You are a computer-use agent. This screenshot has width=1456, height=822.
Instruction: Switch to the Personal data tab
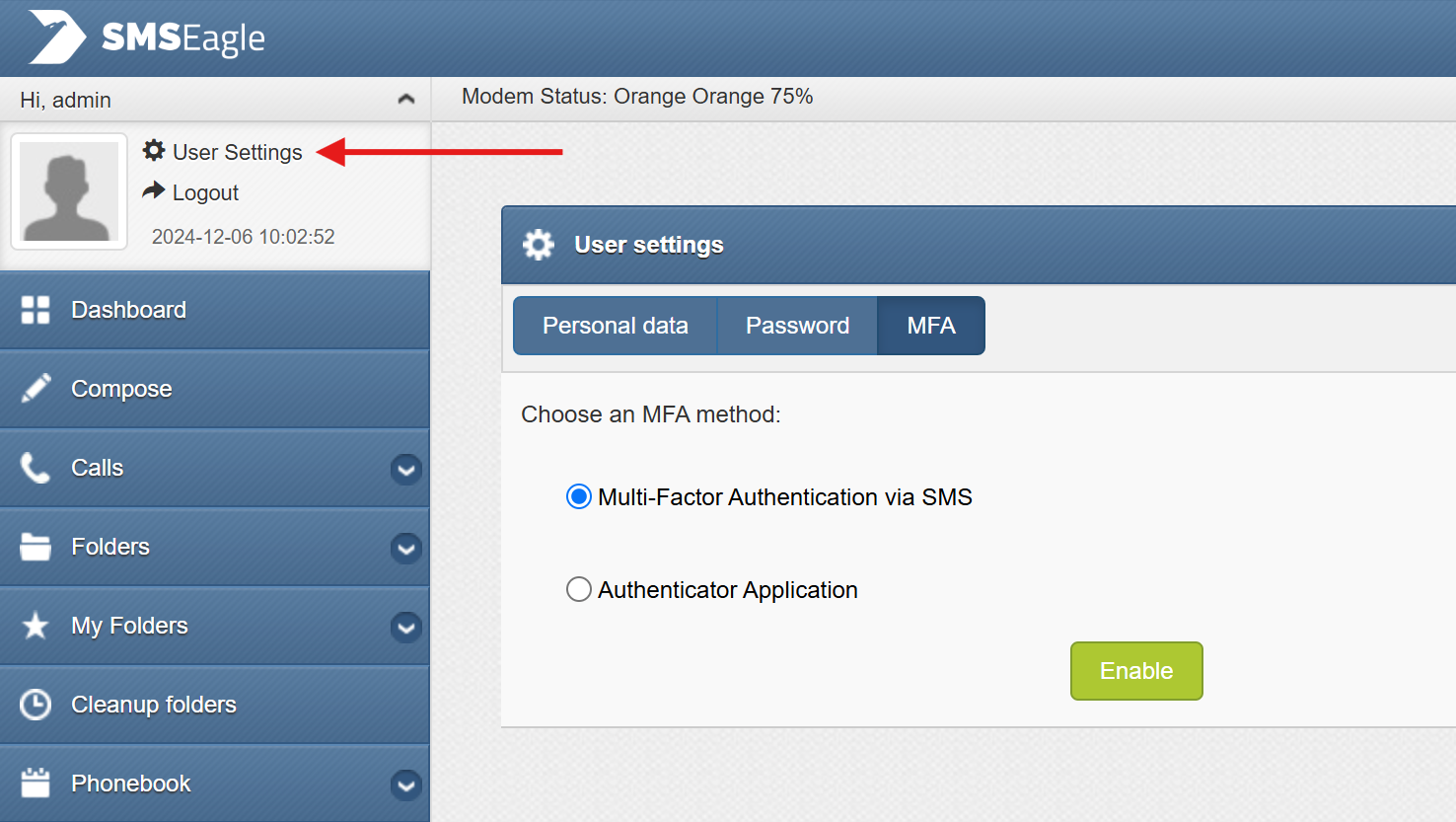tap(616, 326)
